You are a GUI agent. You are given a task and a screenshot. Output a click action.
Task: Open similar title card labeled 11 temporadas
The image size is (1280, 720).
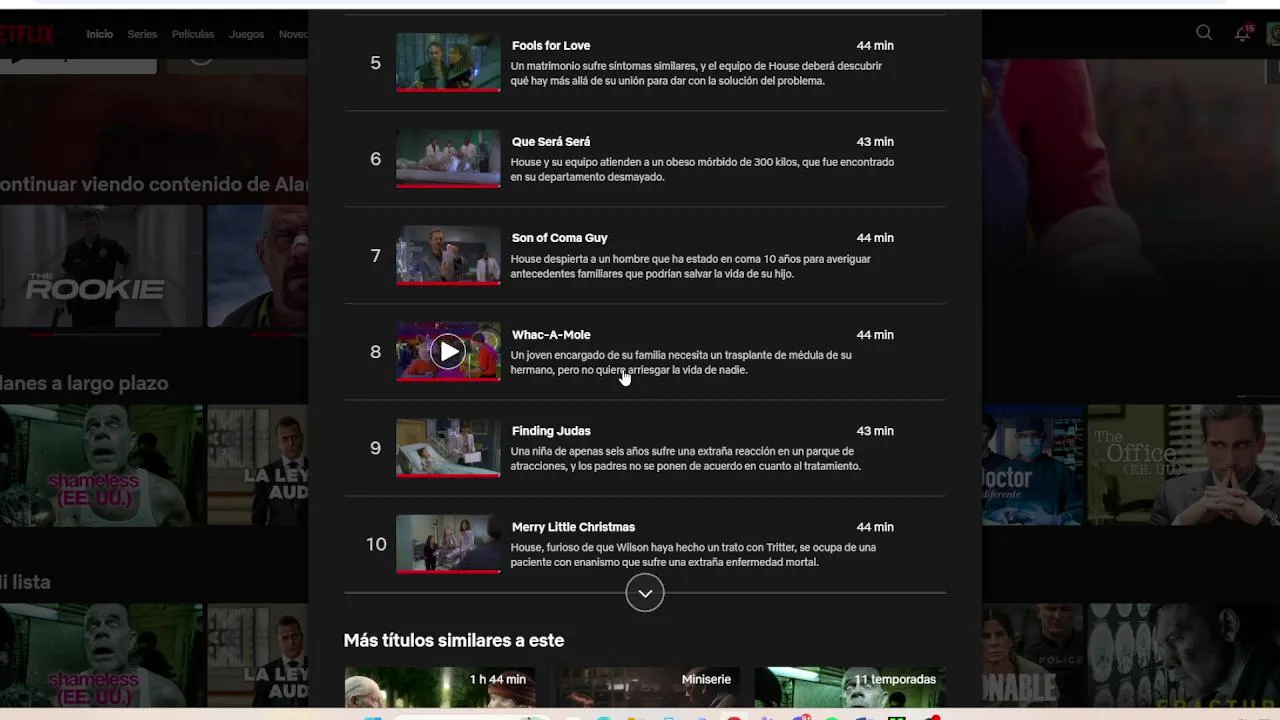(x=850, y=687)
